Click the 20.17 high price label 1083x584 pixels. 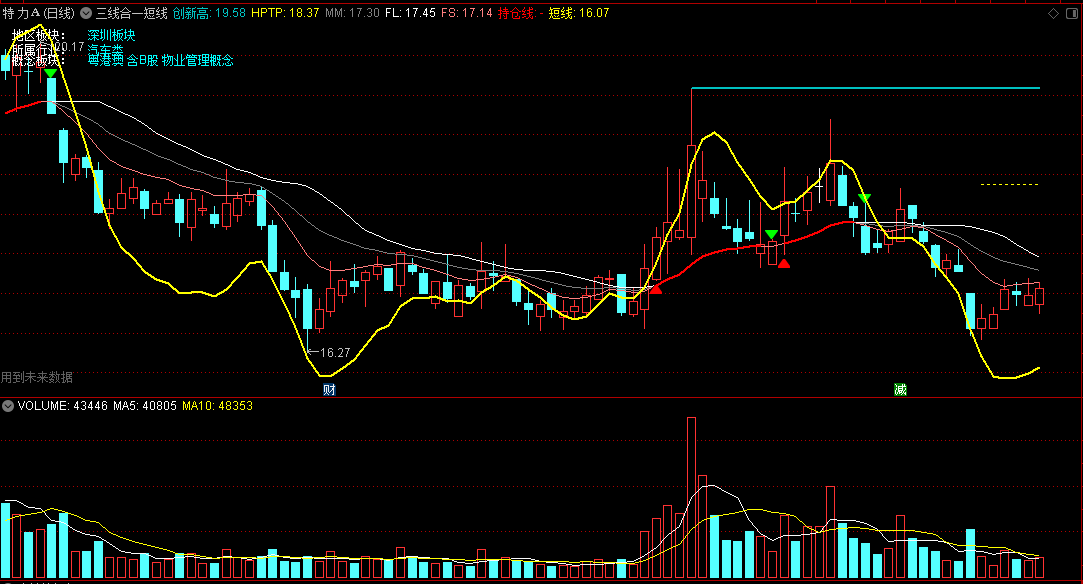(x=69, y=46)
